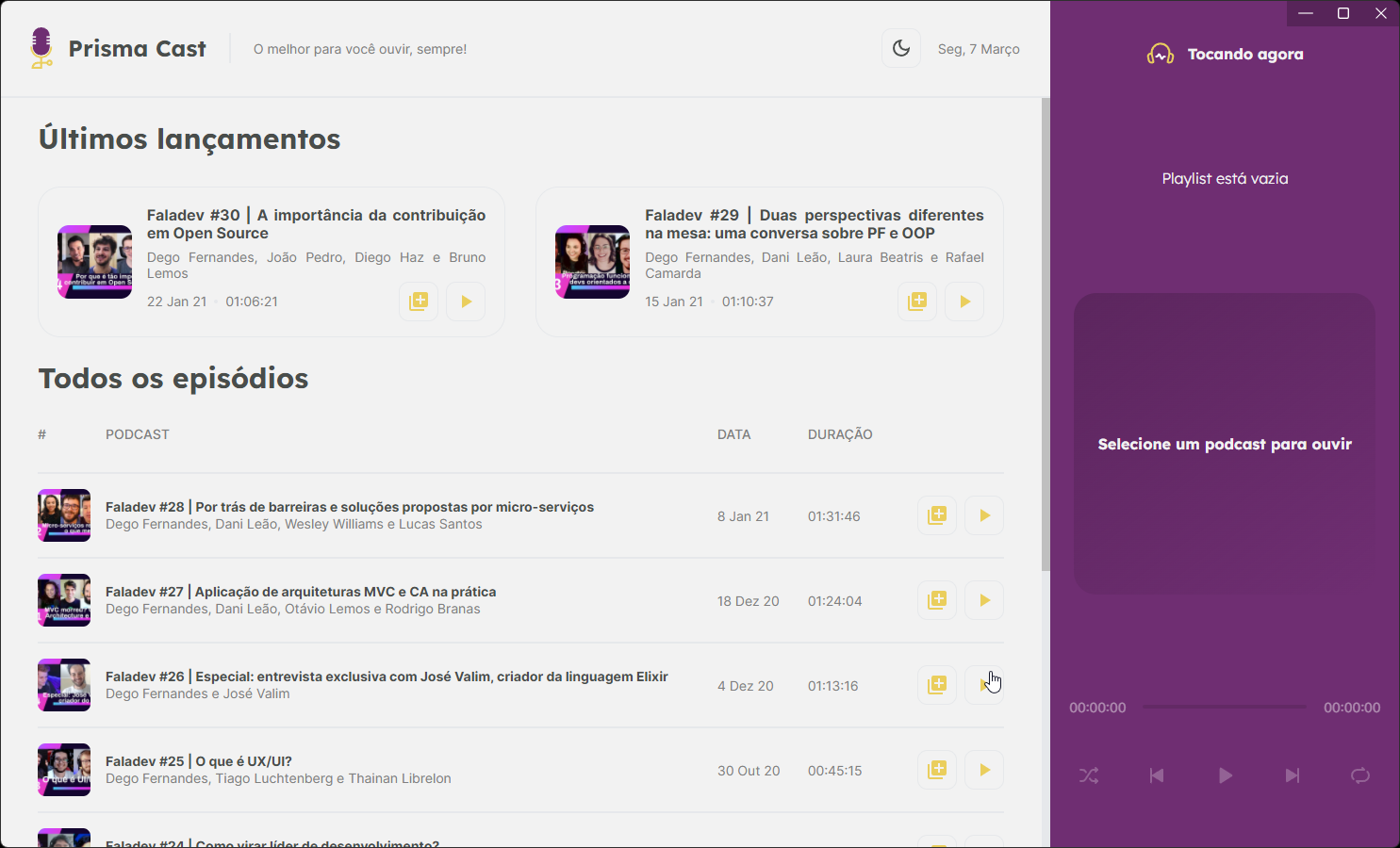Open the Faladev #27 MVC e CA title
The width and height of the screenshot is (1400, 848).
coord(301,592)
